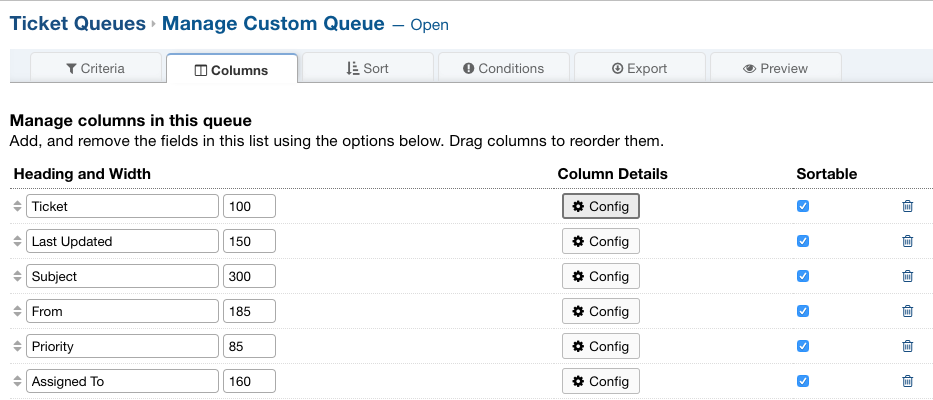Go to the Conditions tab
The image size is (933, 400).
[504, 68]
